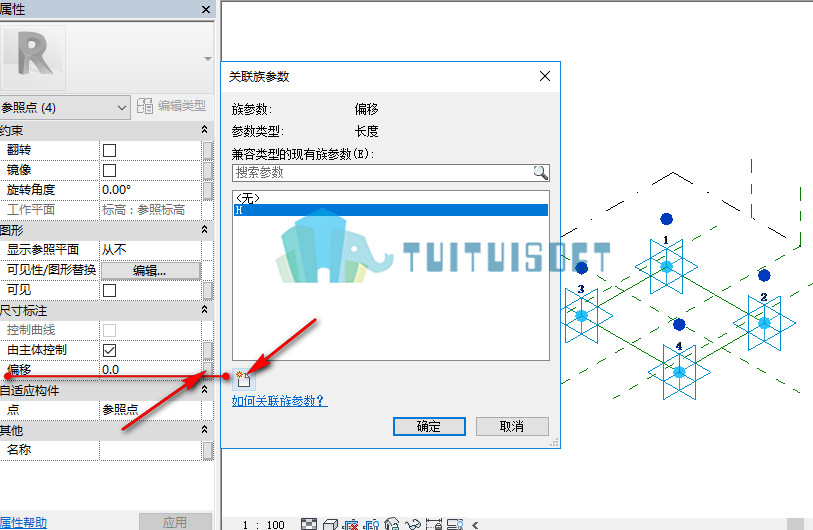
Task: Click the associate parameter button beside 翻转
Action: pyautogui.click(x=207, y=150)
